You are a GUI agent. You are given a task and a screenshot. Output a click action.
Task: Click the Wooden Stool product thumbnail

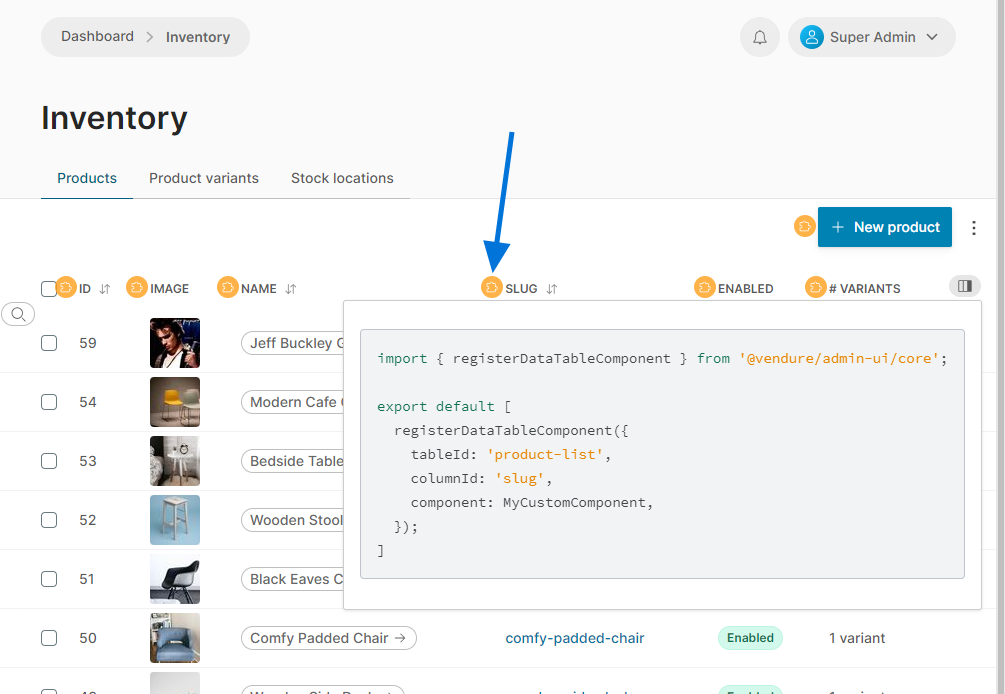tap(175, 520)
